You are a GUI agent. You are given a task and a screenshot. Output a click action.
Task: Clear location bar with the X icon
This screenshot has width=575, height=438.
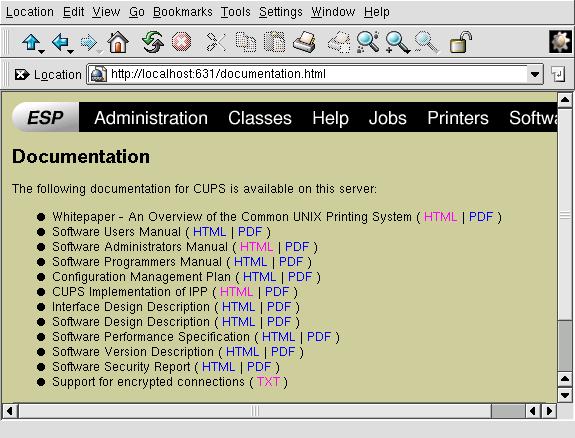click(22, 75)
